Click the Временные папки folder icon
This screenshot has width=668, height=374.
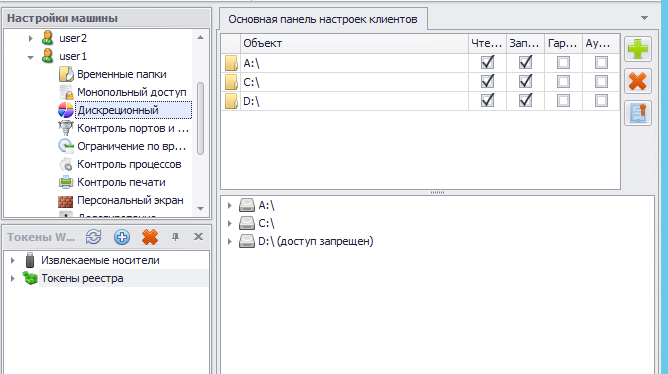[66, 74]
